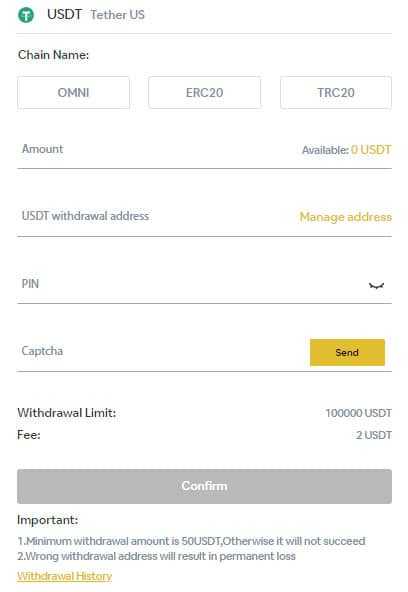The width and height of the screenshot is (408, 592).
Task: Click the green Tether USDT coin icon
Action: (x=26, y=15)
